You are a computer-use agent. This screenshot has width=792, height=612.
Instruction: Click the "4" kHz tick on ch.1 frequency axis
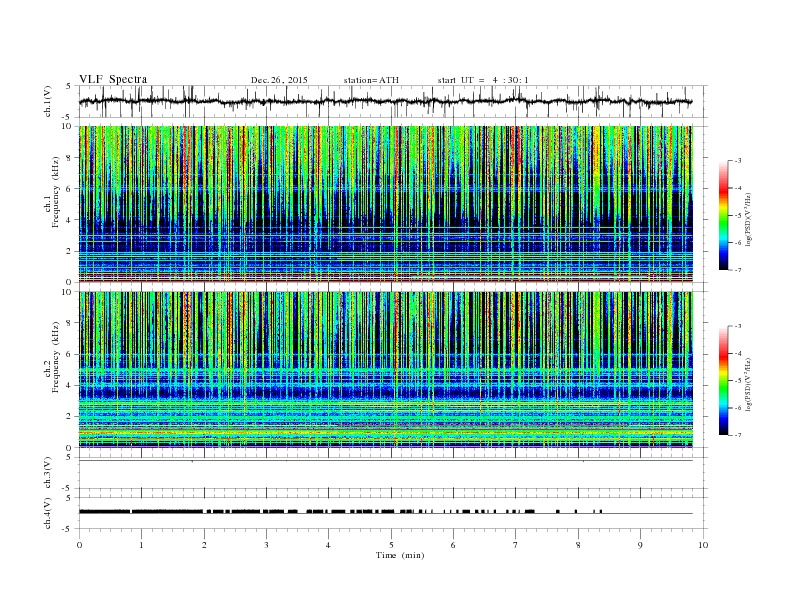tap(69, 220)
